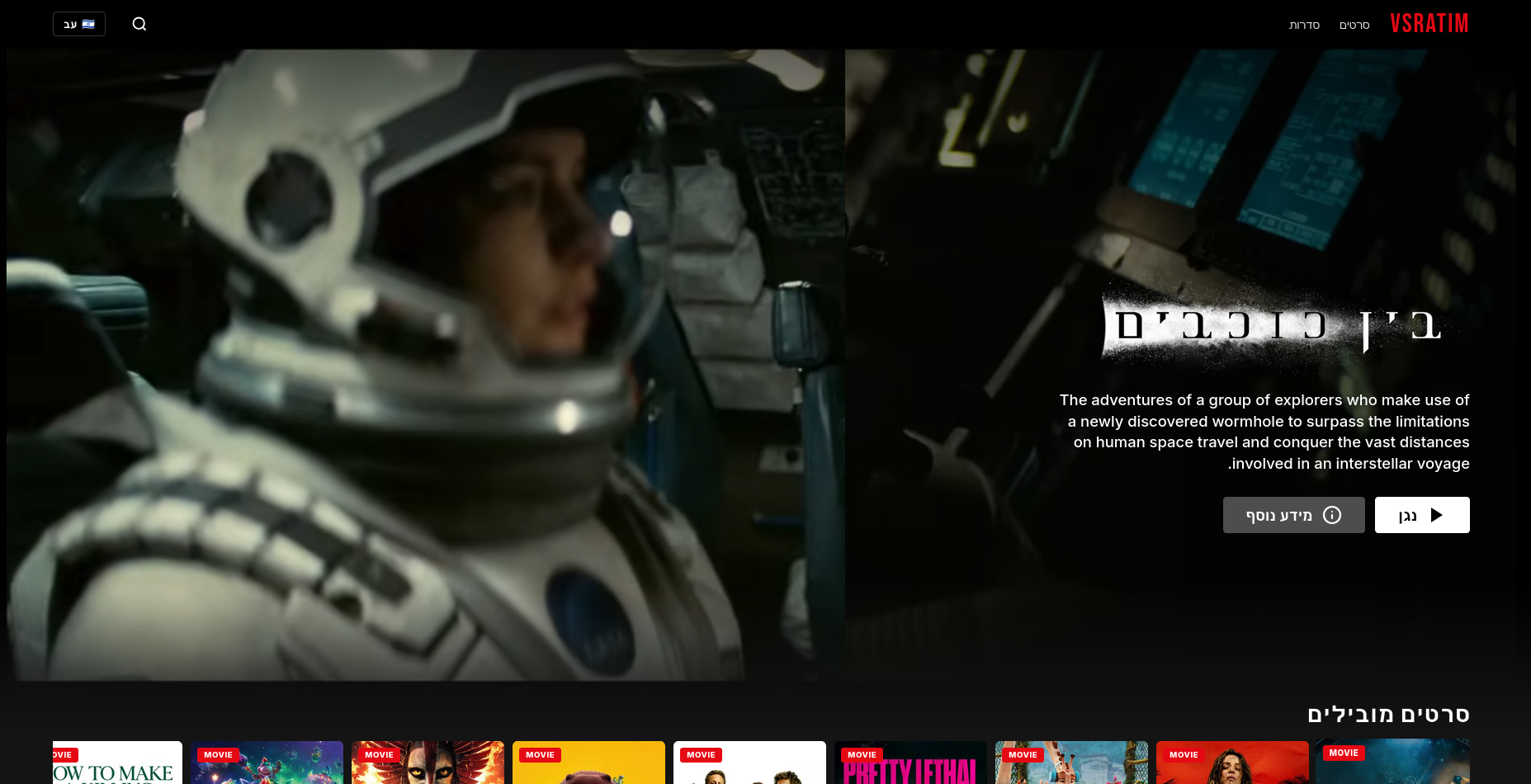
Task: Open the עב language selector dropdown
Action: (78, 24)
